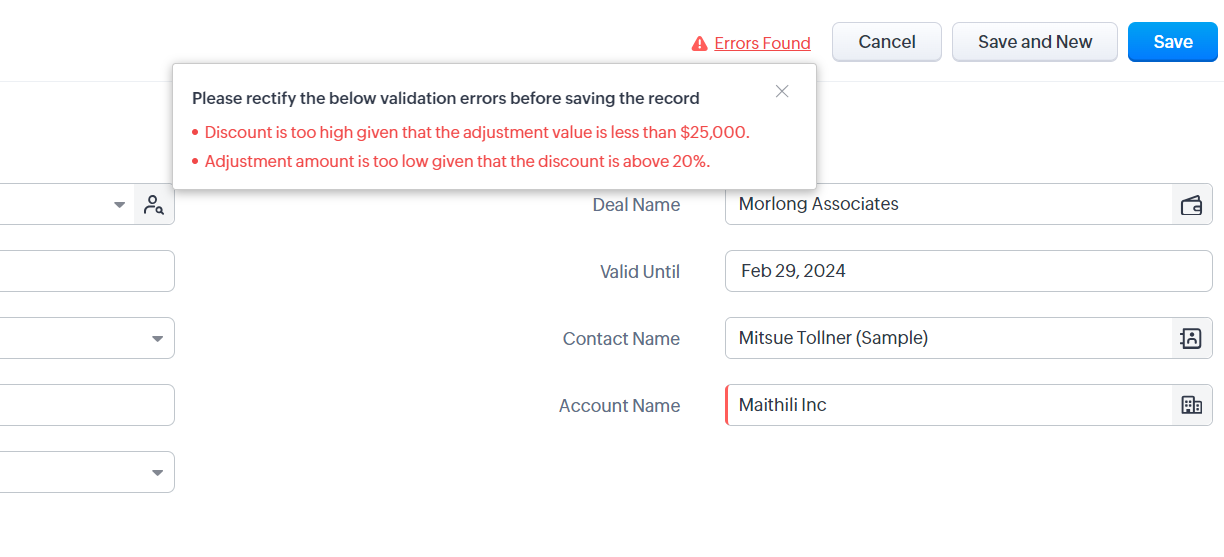
Task: Click the warning triangle icon beside Errors Found
Action: (x=700, y=44)
